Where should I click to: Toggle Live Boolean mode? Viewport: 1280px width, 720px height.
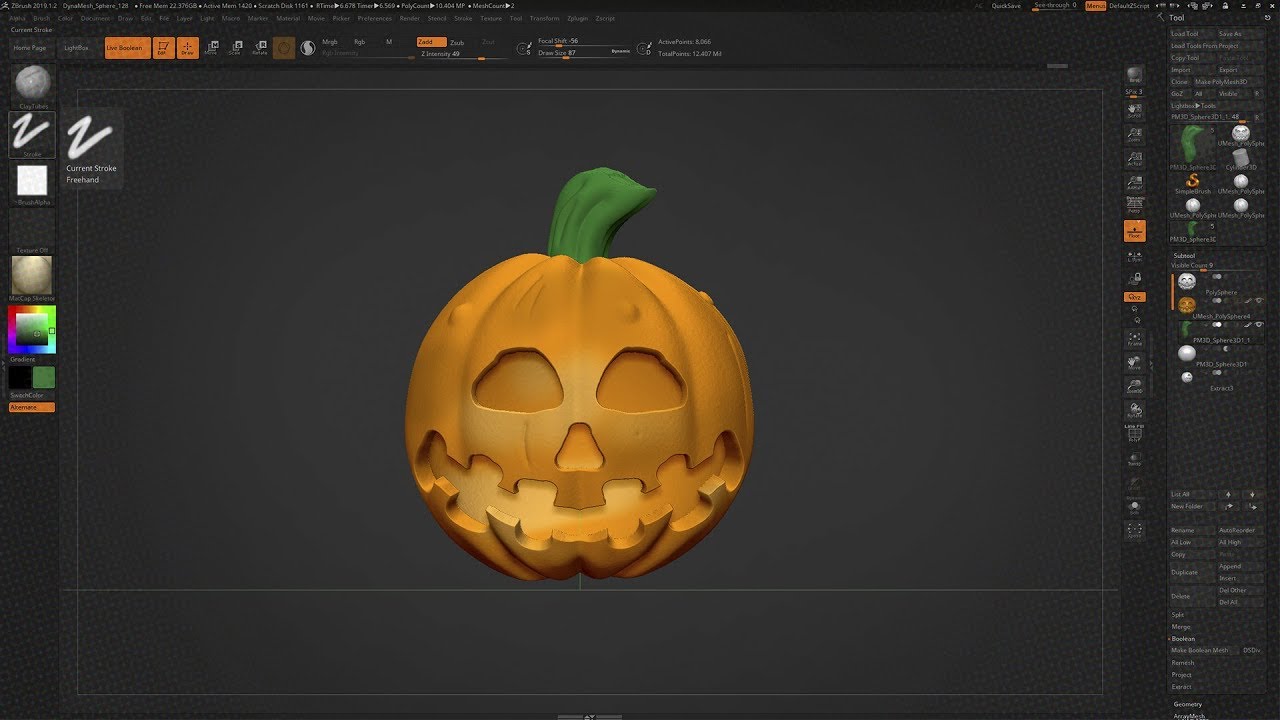coord(127,48)
